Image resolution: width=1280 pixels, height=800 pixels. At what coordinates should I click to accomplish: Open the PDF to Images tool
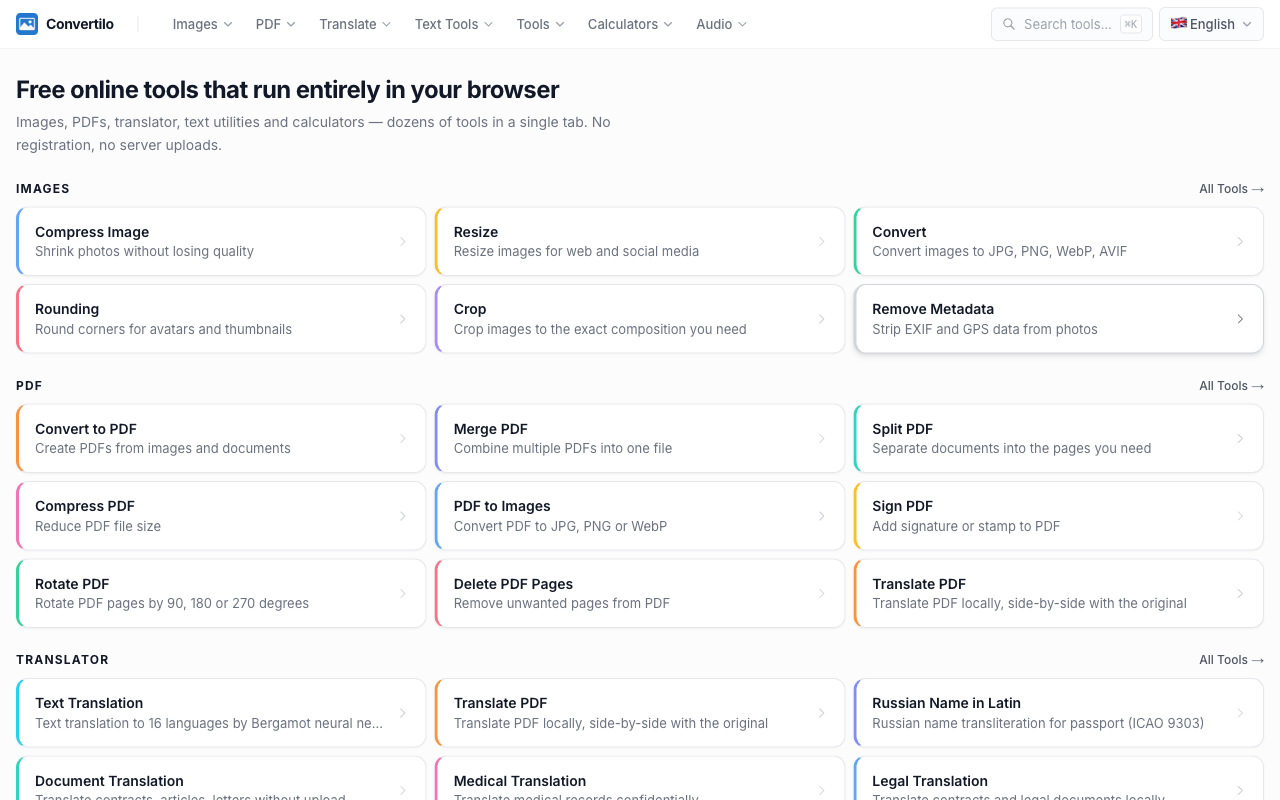pos(640,516)
